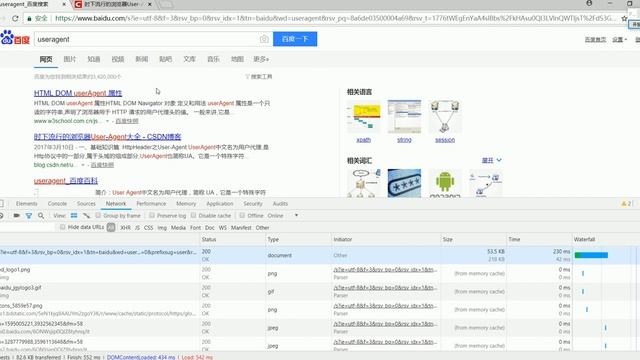The height and width of the screenshot is (360, 640).
Task: Open image search via the camera icon
Action: (264, 39)
